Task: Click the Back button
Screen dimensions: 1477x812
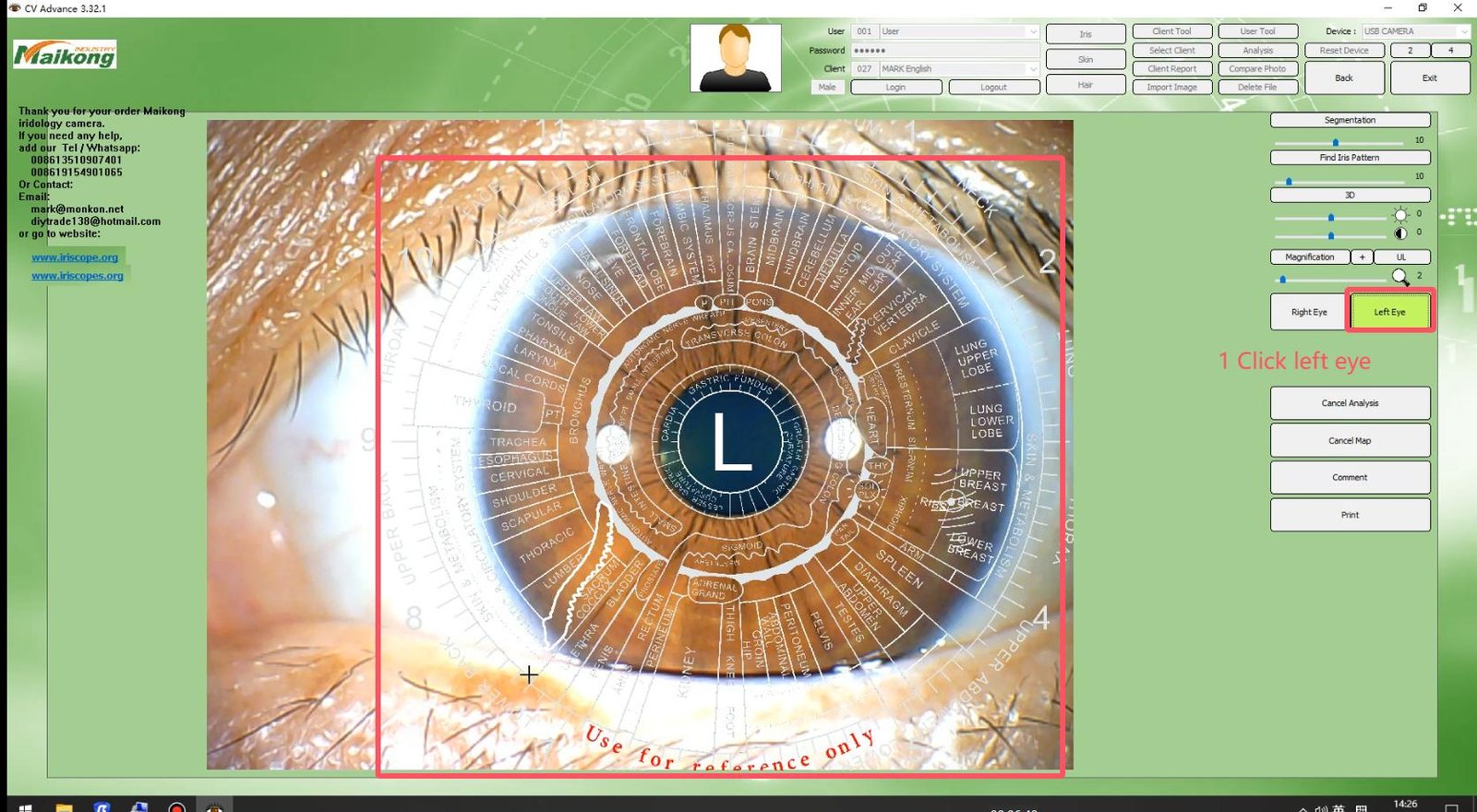Action: pos(1344,78)
